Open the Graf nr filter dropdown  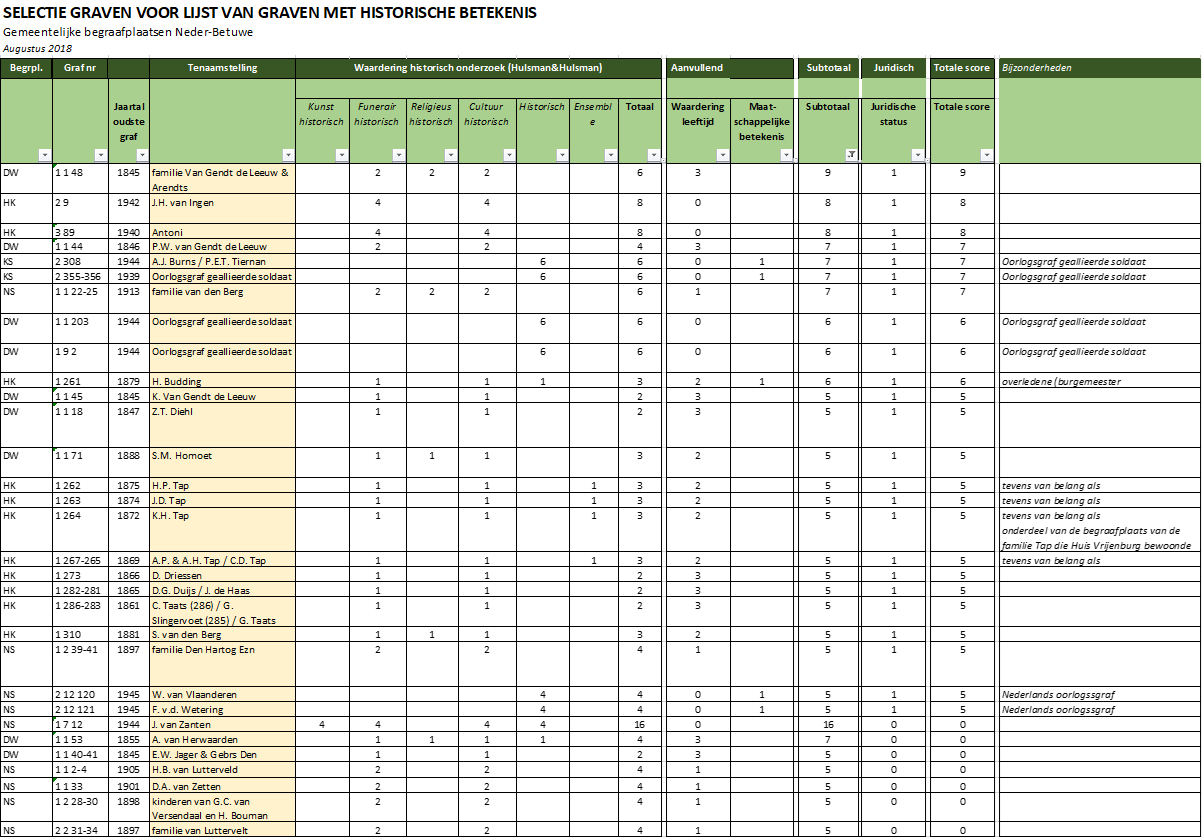[100, 155]
